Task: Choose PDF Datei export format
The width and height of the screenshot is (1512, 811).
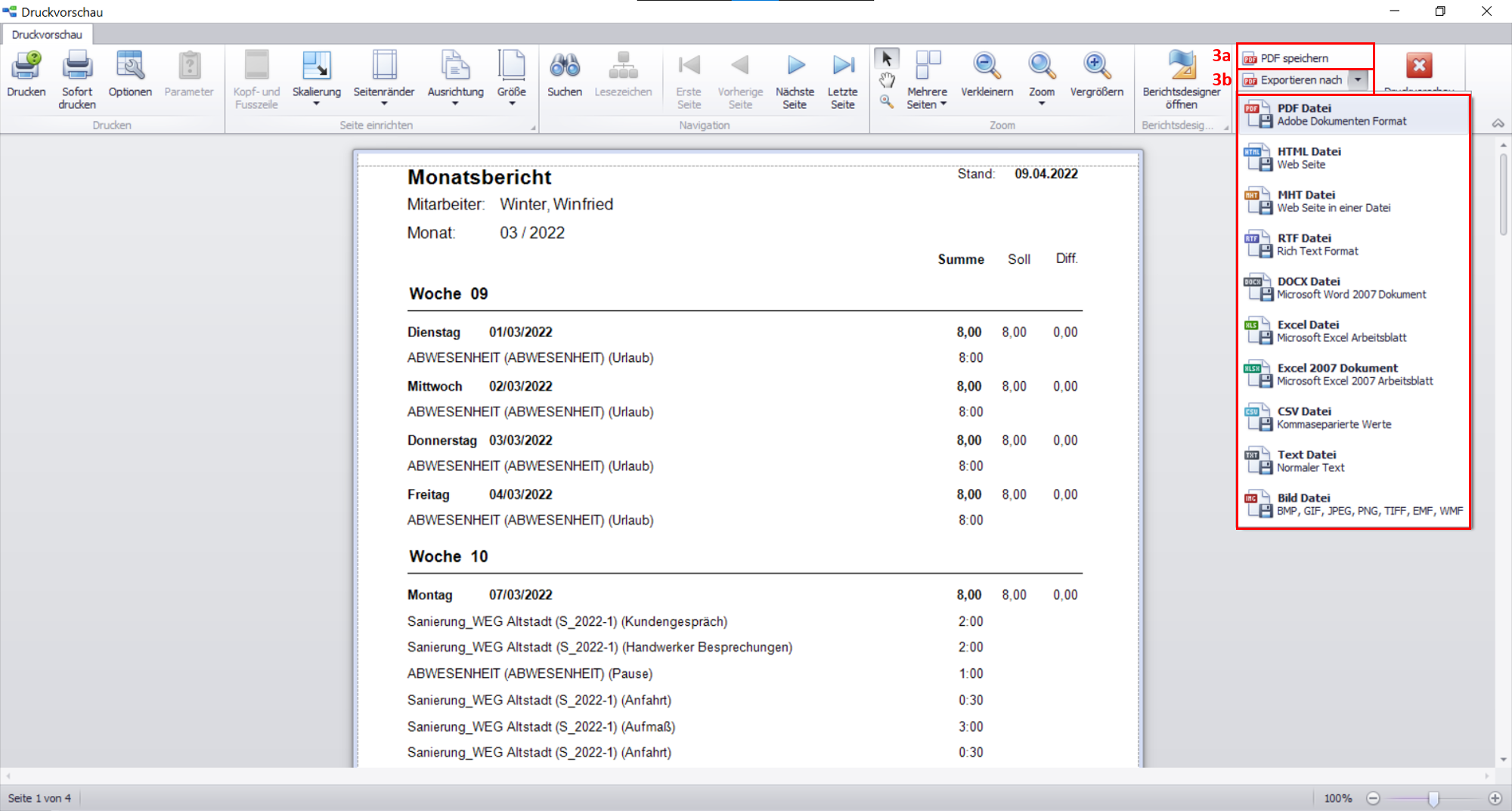Action: [x=1353, y=115]
